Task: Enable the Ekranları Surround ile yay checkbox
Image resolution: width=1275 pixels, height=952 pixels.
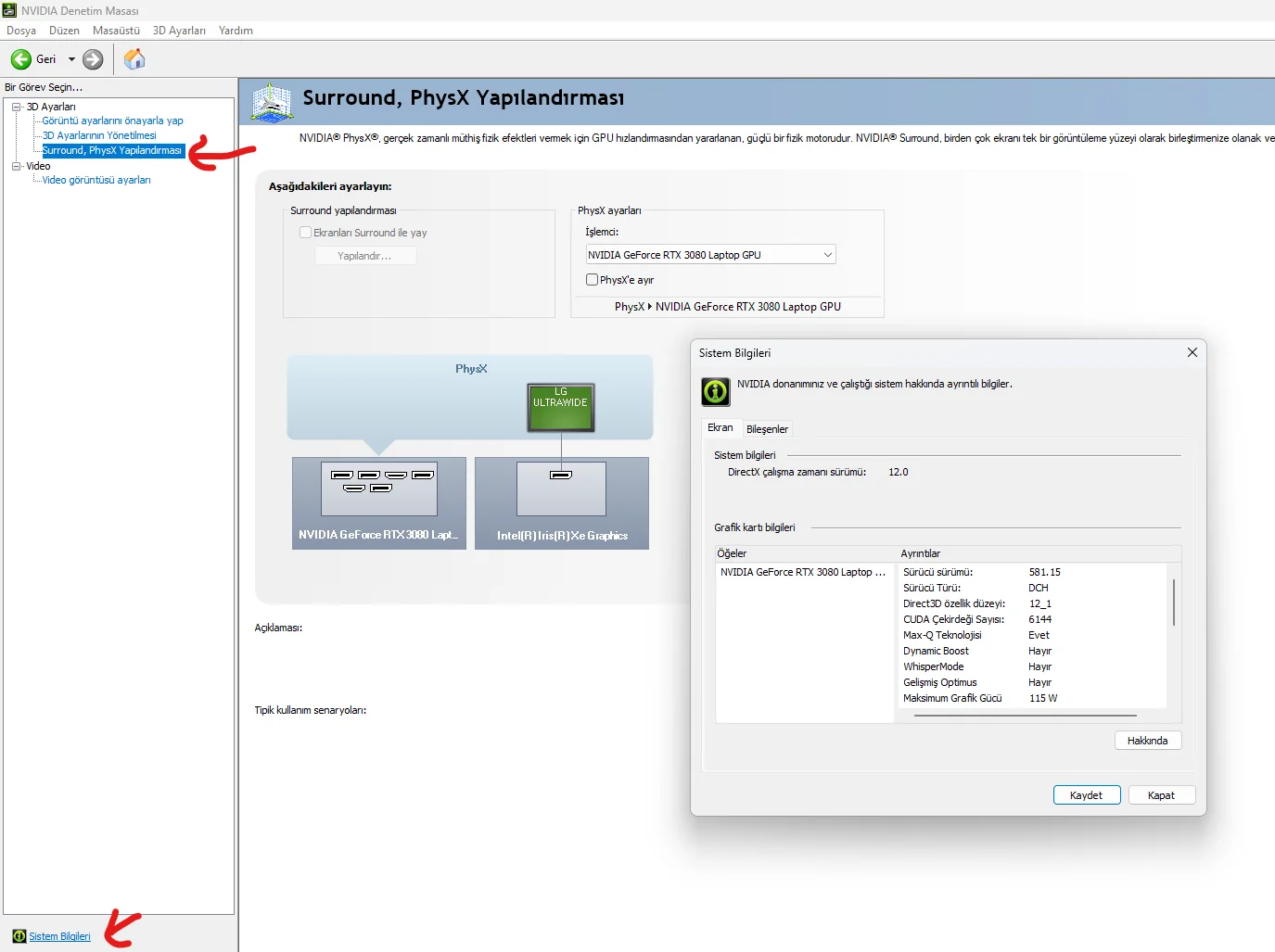Action: (305, 233)
